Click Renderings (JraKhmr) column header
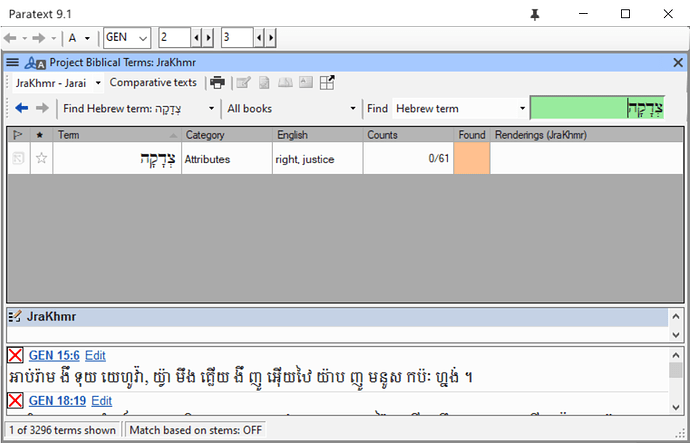The width and height of the screenshot is (690, 443). [x=587, y=135]
